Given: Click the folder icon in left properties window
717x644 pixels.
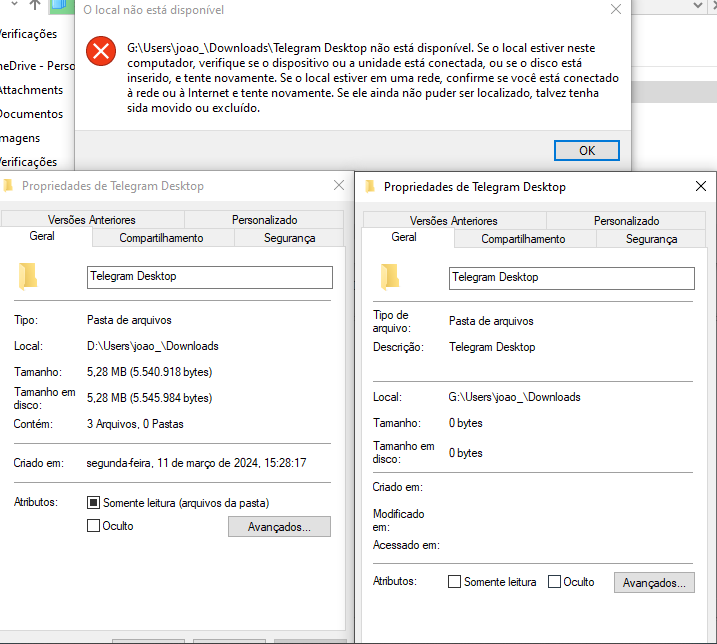Looking at the screenshot, I should point(28,276).
